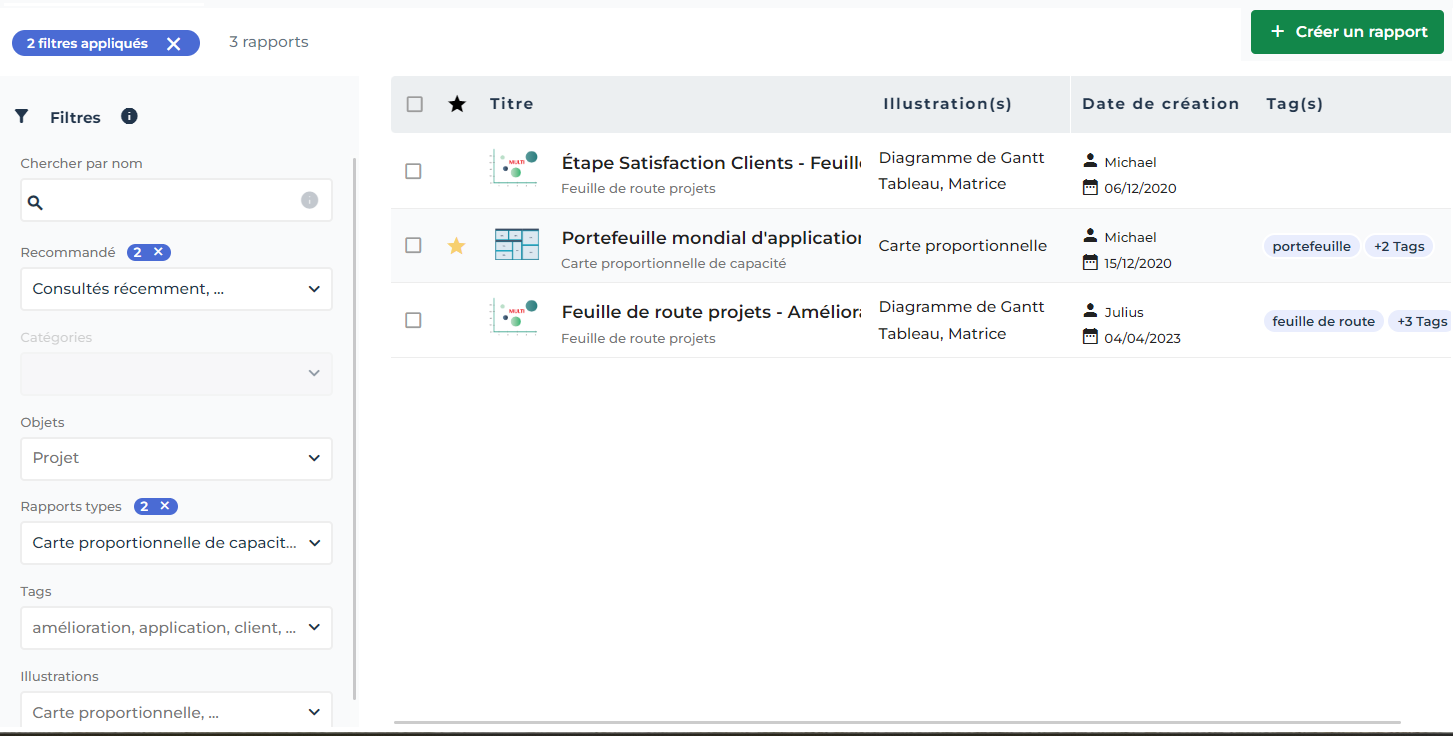The image size is (1453, 736).
Task: Open the +3 Tags chip
Action: pyautogui.click(x=1421, y=321)
